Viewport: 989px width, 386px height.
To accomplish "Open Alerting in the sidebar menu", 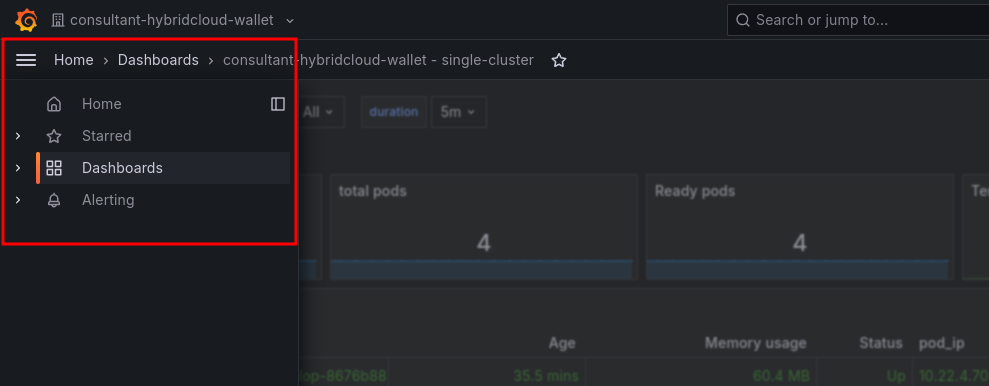I will tap(108, 201).
